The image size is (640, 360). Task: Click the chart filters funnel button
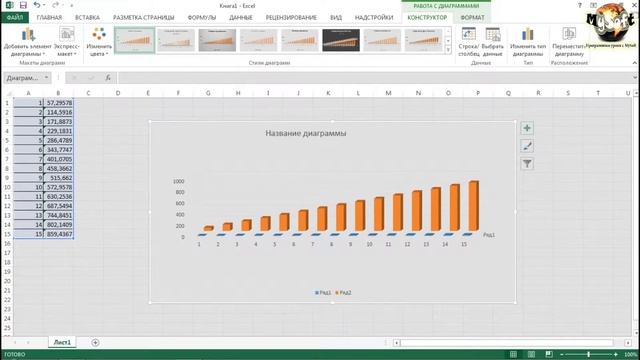tap(527, 164)
